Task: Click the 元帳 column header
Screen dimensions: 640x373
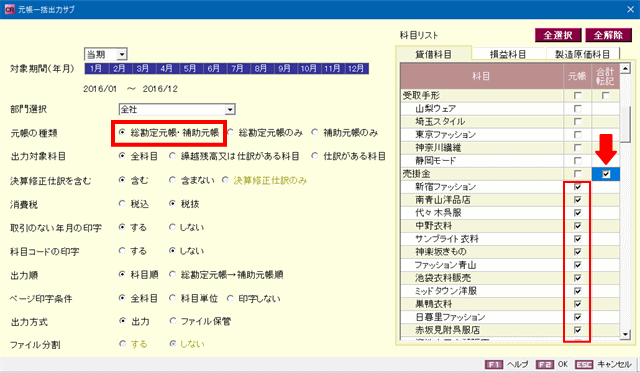Action: click(x=577, y=76)
